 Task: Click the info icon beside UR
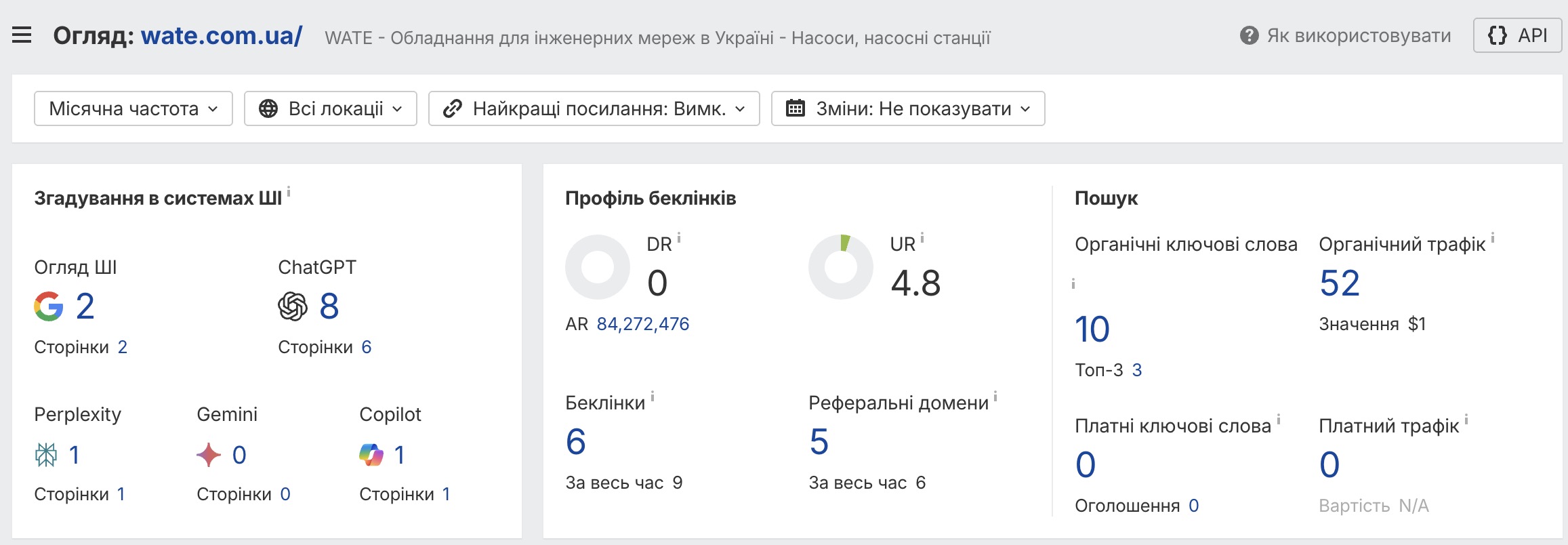point(922,239)
